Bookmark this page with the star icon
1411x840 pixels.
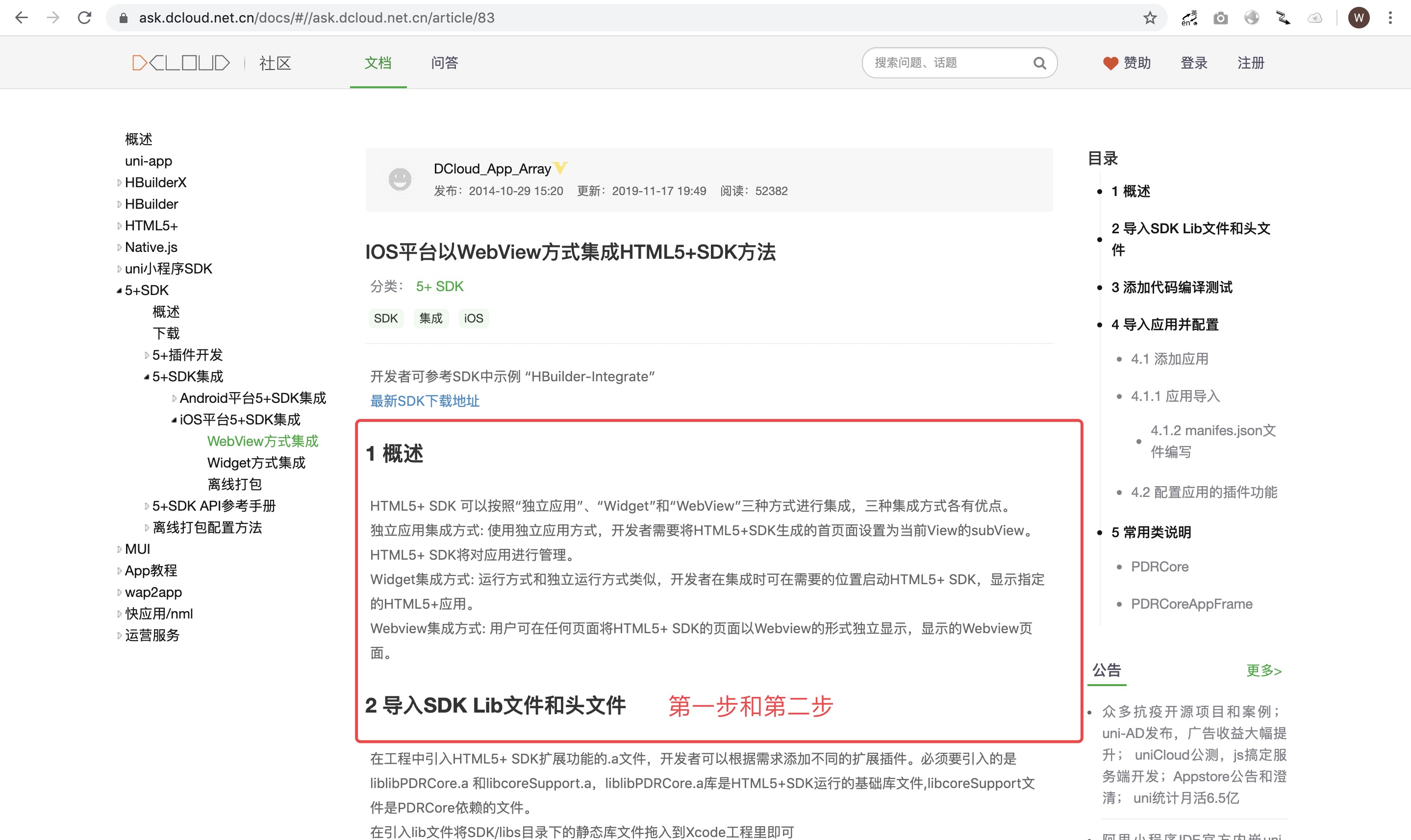pos(1149,18)
